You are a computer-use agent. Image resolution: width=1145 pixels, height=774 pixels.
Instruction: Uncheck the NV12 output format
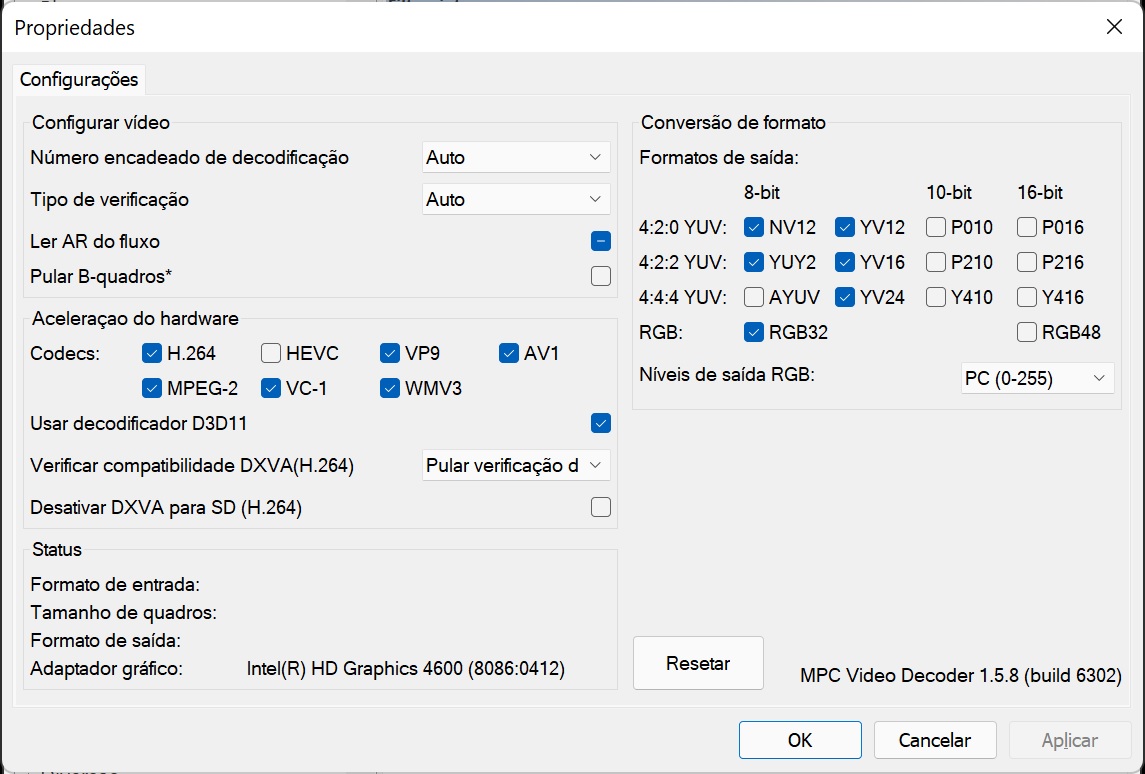pyautogui.click(x=755, y=227)
